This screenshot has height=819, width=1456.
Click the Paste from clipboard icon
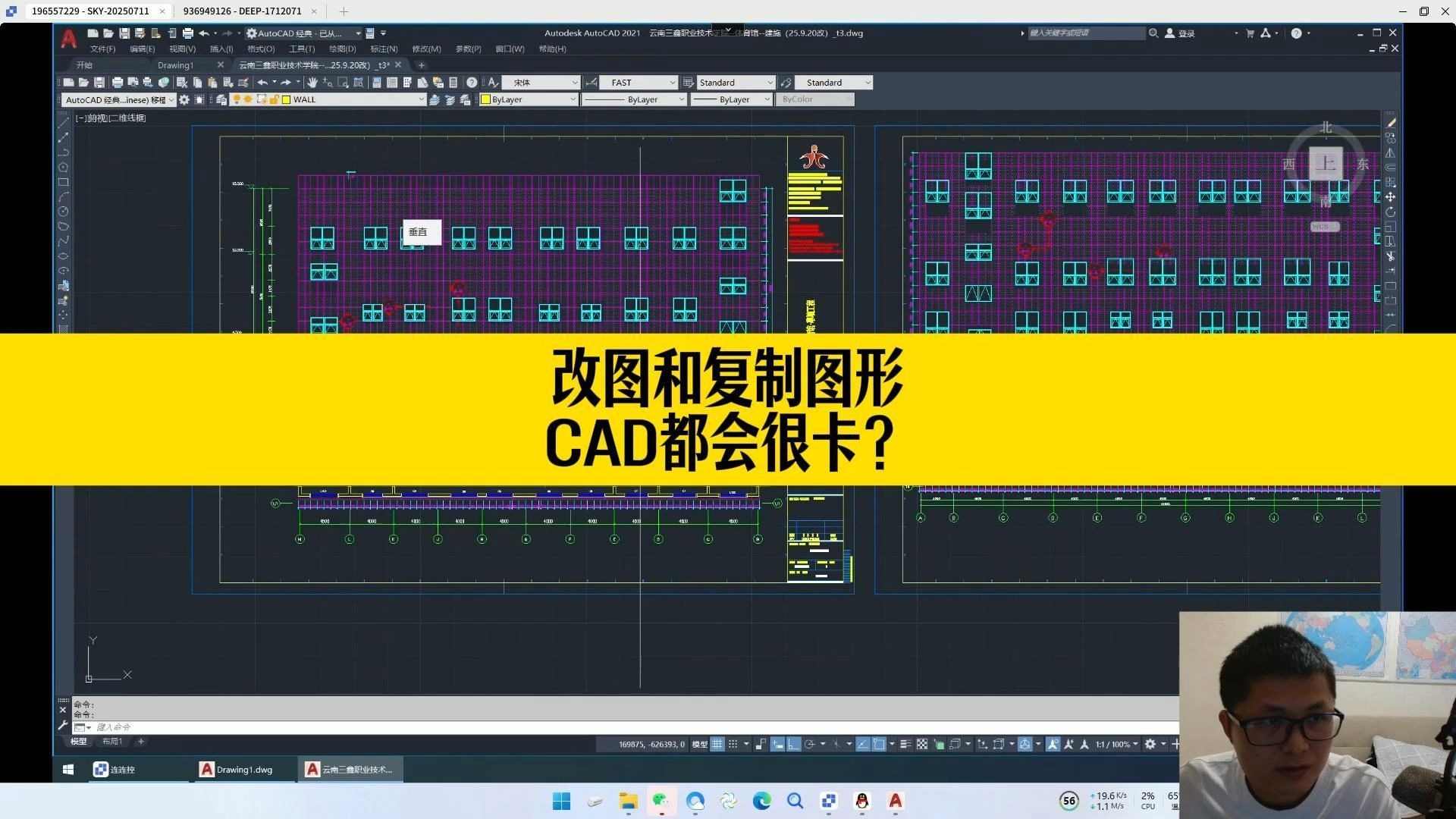[x=212, y=82]
